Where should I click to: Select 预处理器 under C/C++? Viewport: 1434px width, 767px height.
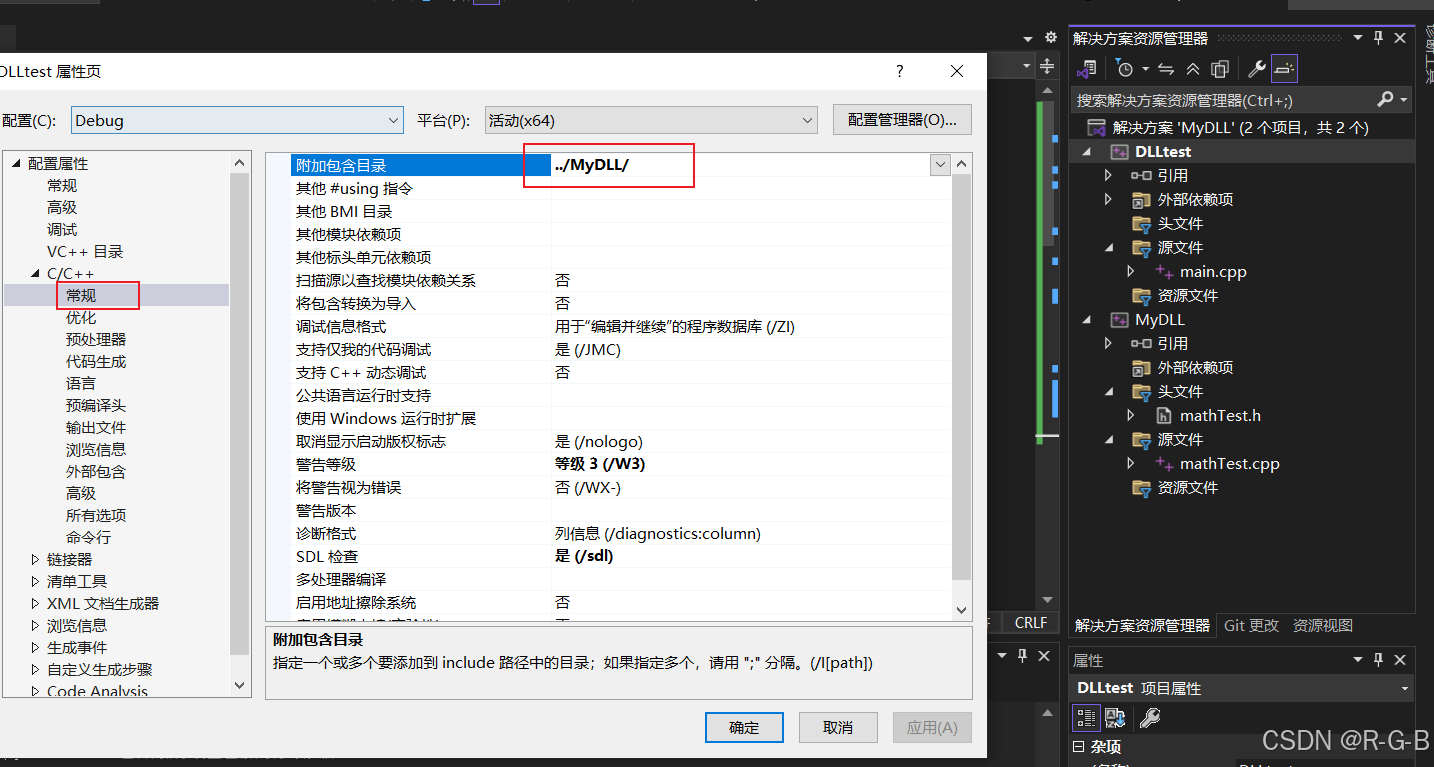click(96, 339)
